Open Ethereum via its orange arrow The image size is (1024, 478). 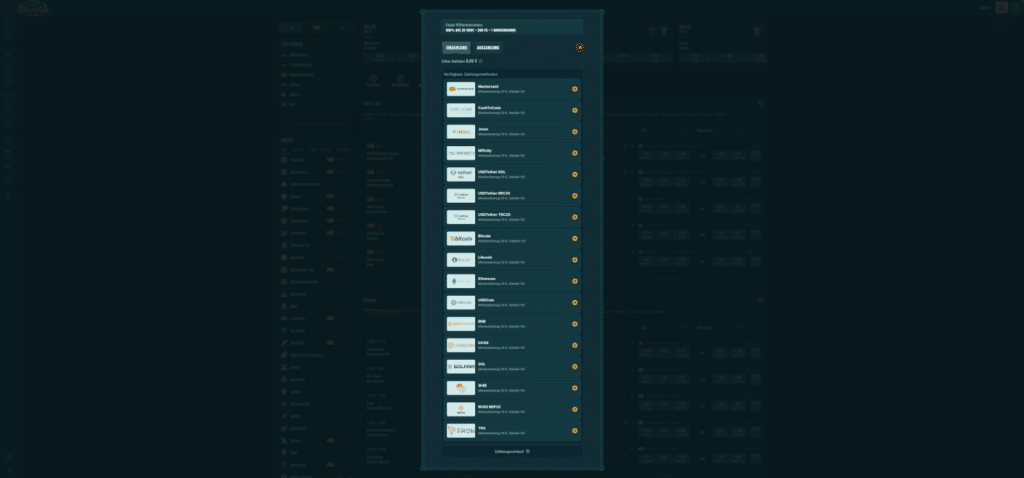pyautogui.click(x=575, y=281)
